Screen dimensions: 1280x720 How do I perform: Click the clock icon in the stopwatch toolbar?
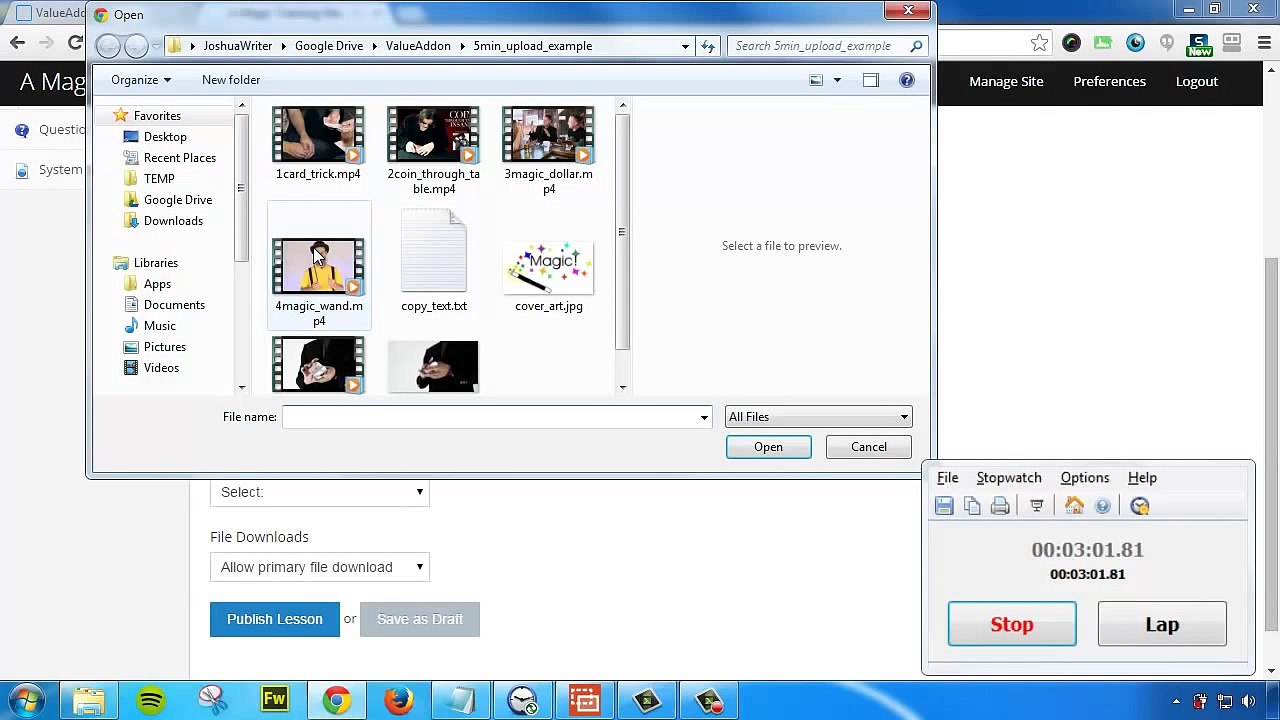[1139, 506]
